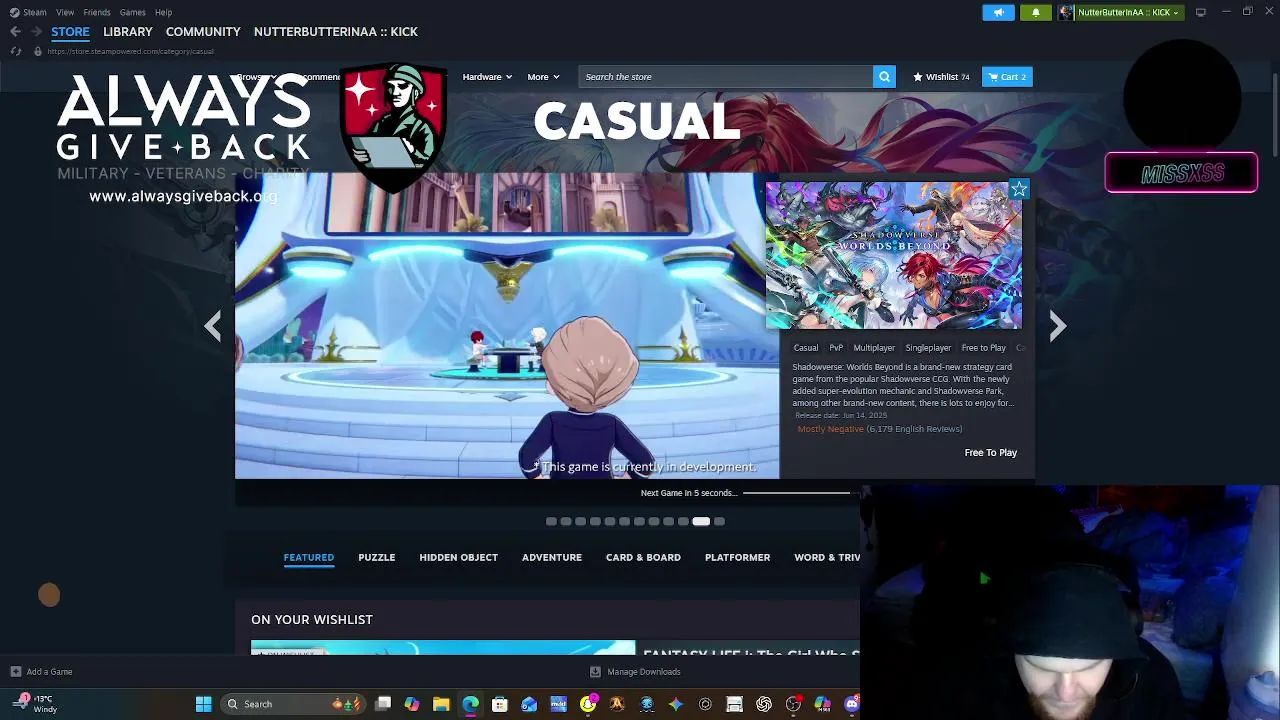Open Discord from the taskbar

[x=852, y=704]
